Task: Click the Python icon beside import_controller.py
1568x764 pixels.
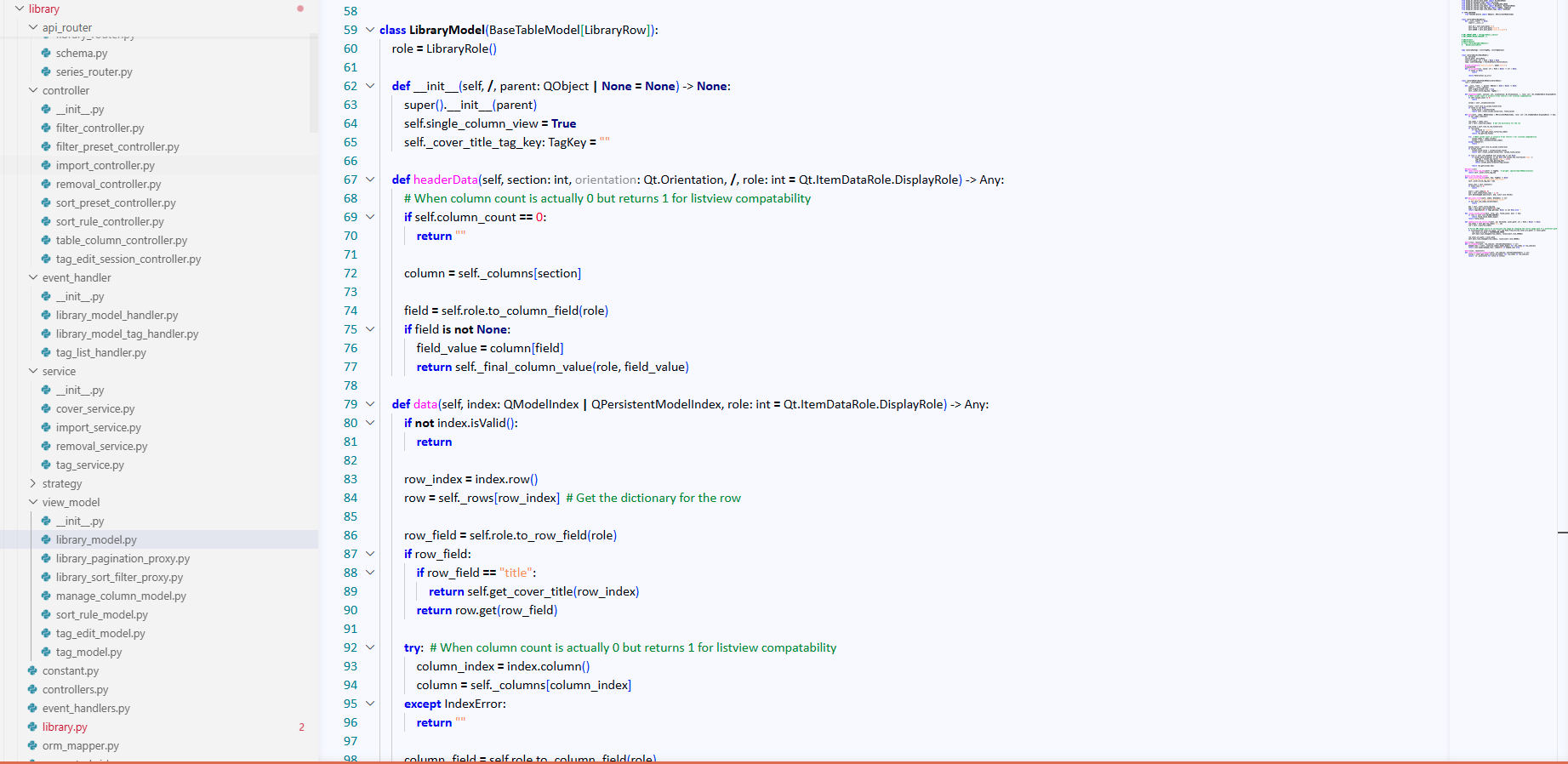Action: (46, 165)
